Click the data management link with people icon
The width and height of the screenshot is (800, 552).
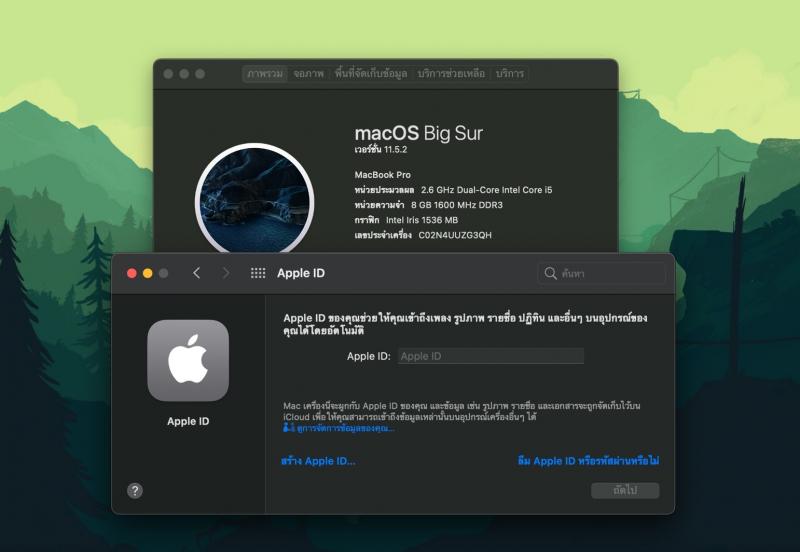pos(339,428)
